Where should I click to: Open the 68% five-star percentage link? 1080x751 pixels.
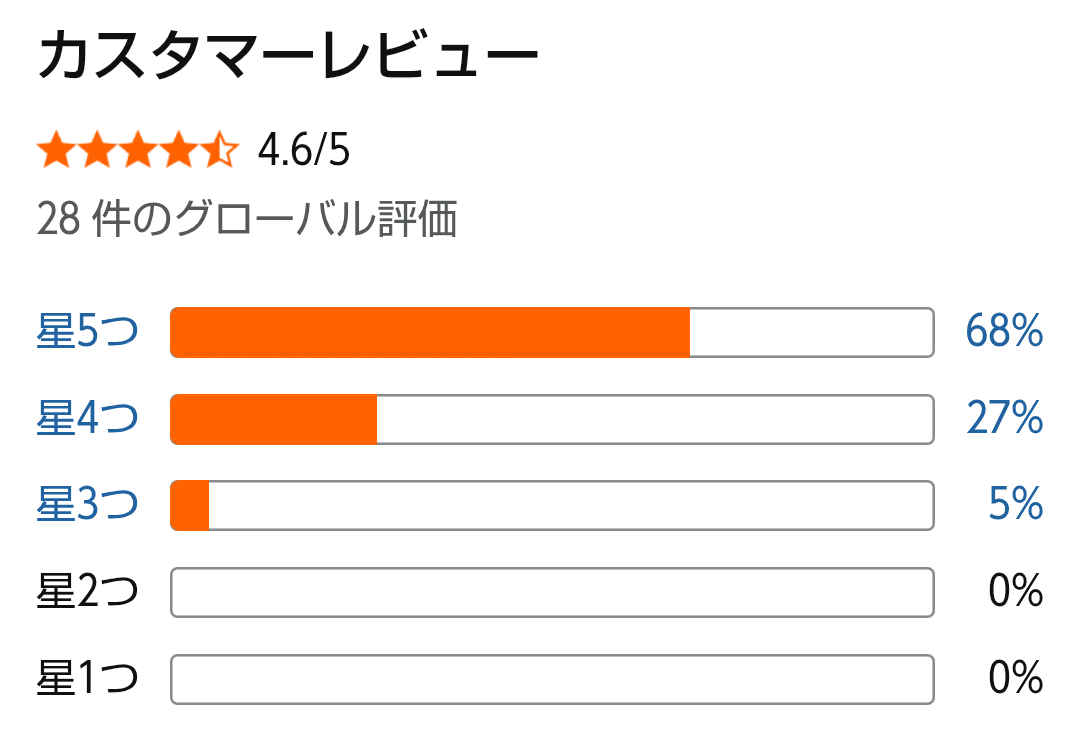(1004, 332)
